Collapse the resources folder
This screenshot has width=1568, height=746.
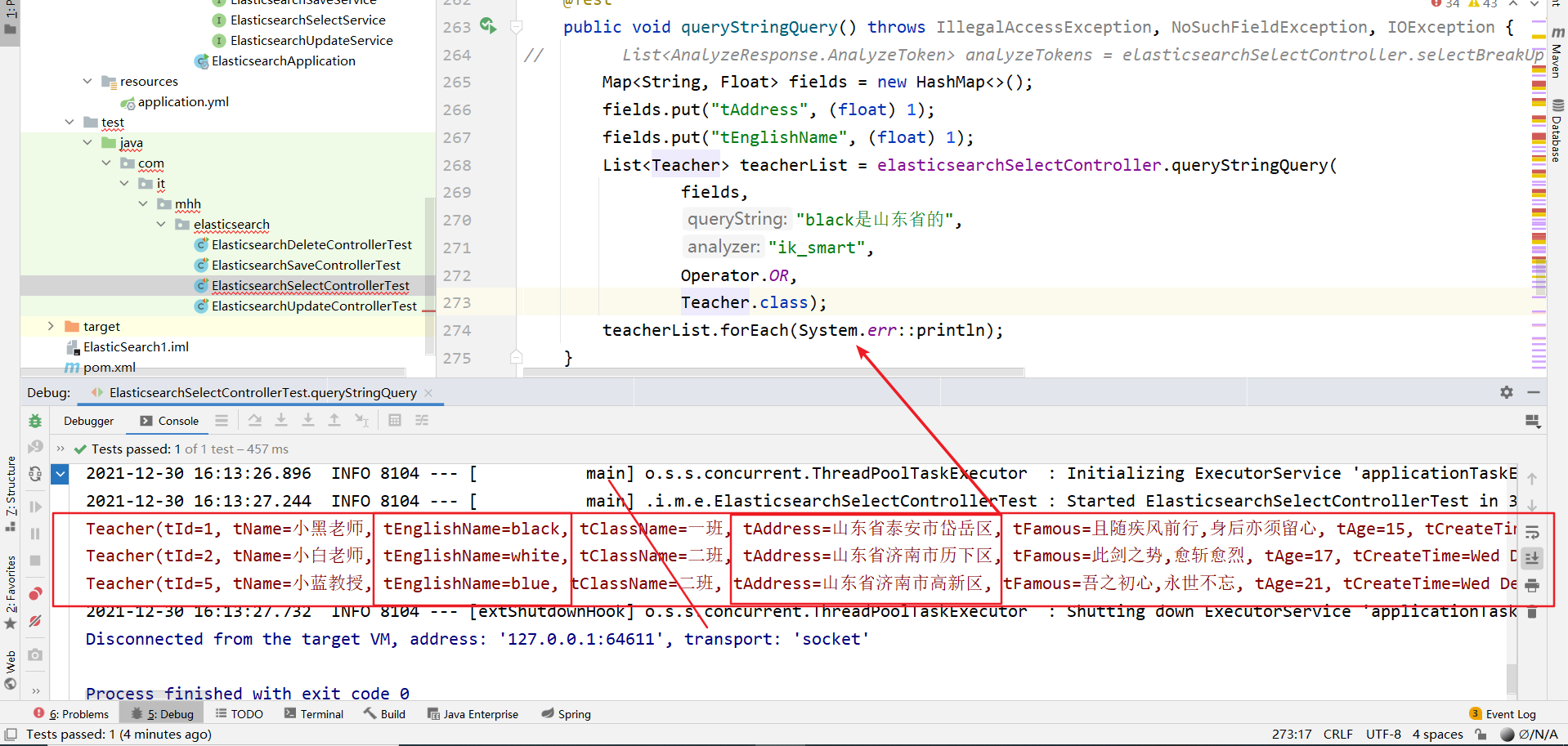[x=87, y=81]
